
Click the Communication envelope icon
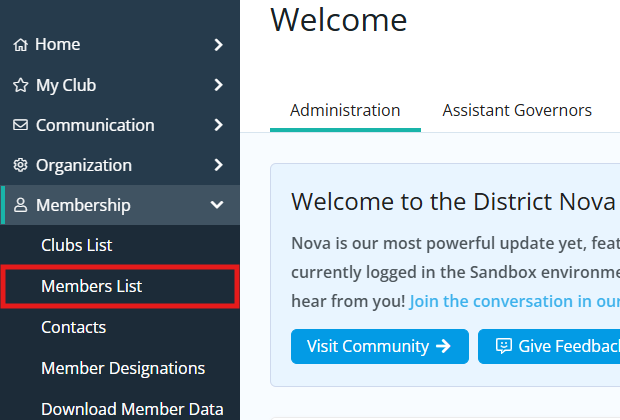tap(21, 125)
